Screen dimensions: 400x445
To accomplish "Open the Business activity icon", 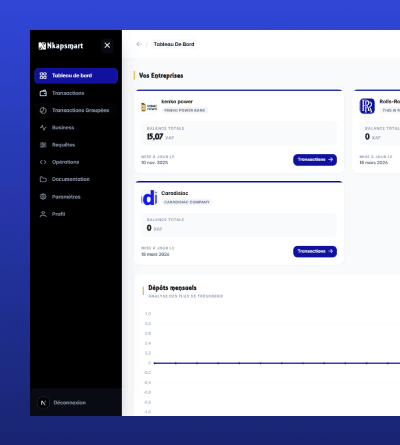I will click(43, 128).
